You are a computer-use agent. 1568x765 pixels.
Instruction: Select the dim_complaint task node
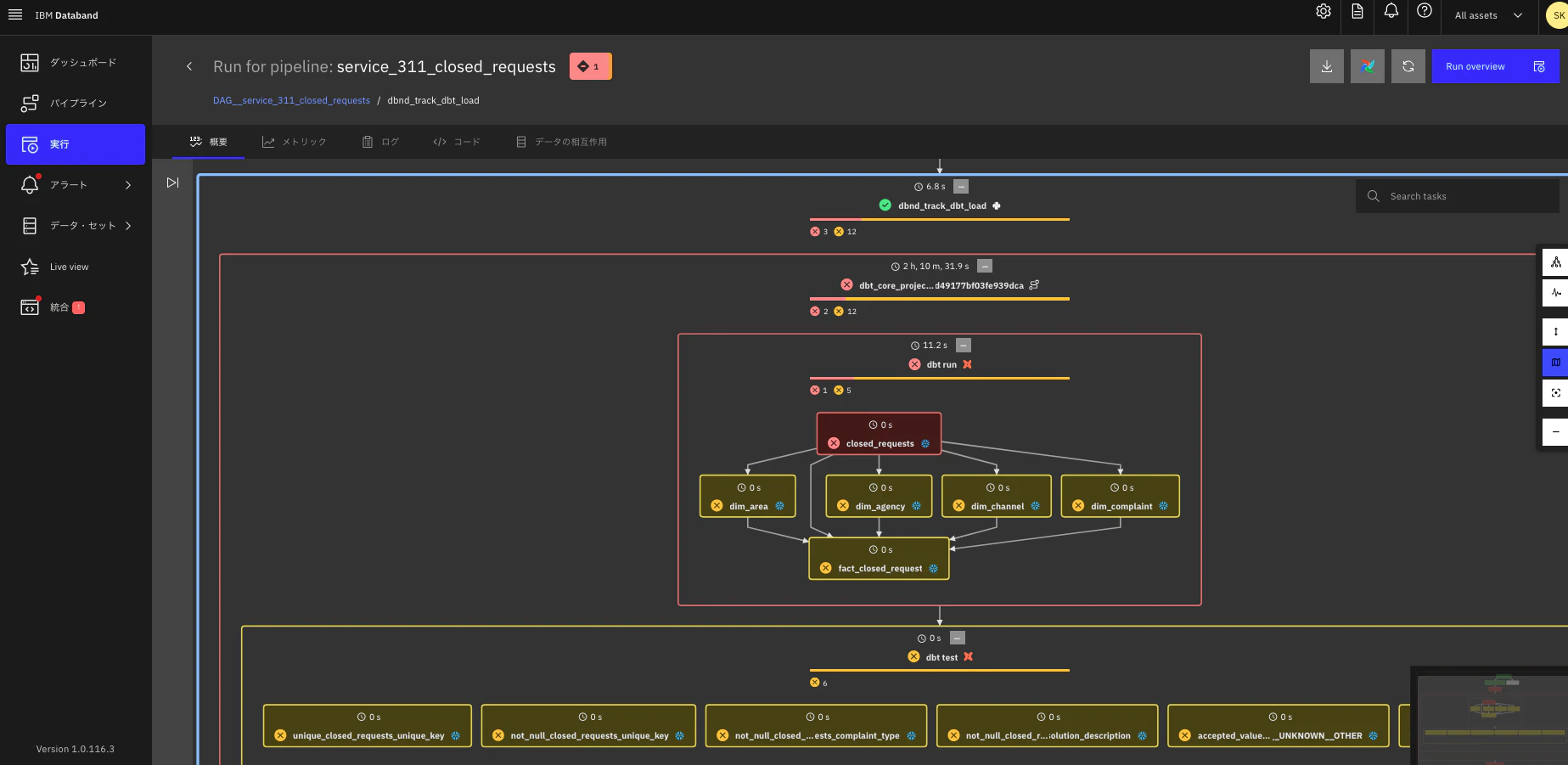tap(1121, 496)
